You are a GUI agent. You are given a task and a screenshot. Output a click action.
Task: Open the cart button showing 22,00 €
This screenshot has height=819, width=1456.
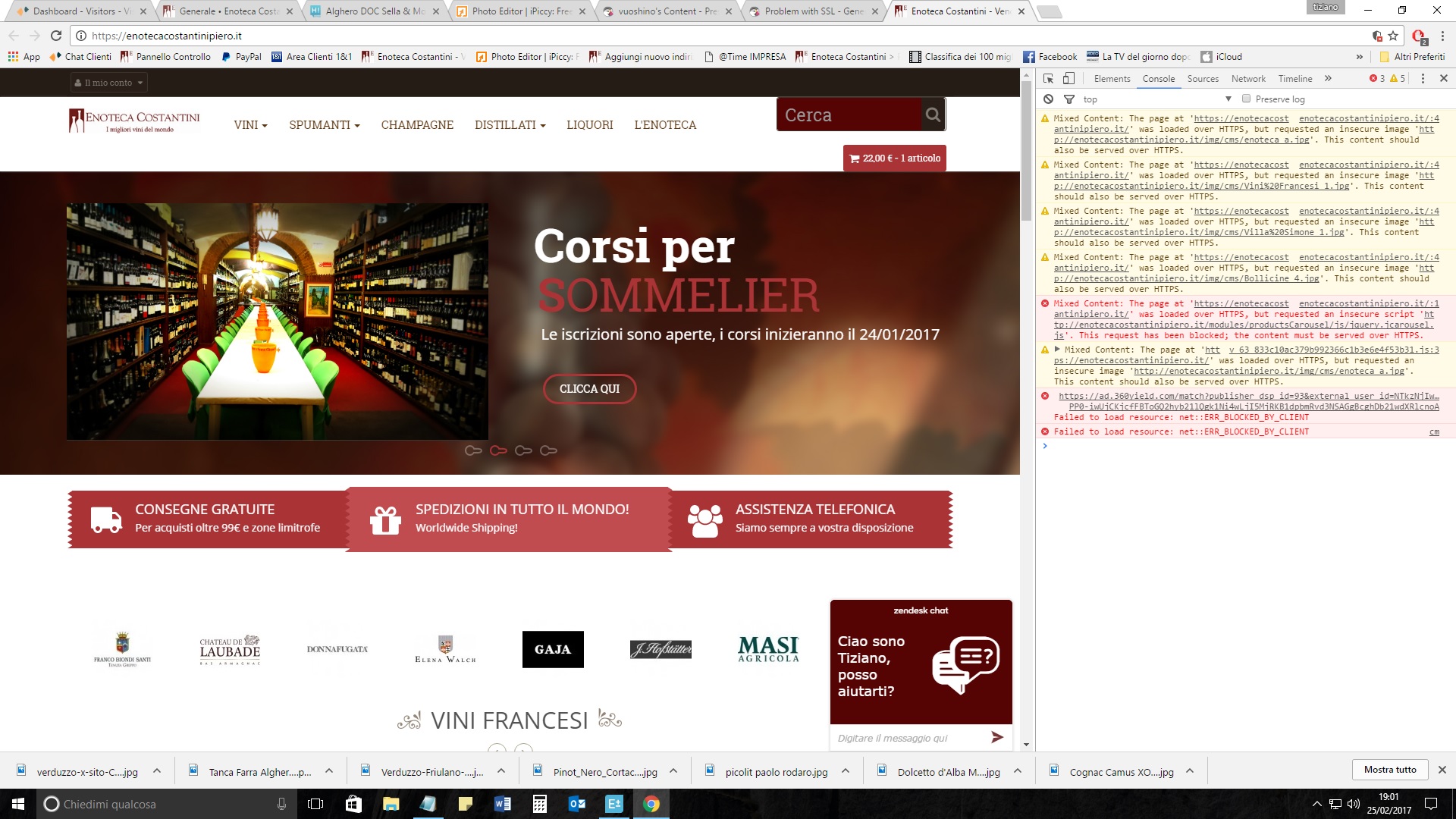(894, 158)
